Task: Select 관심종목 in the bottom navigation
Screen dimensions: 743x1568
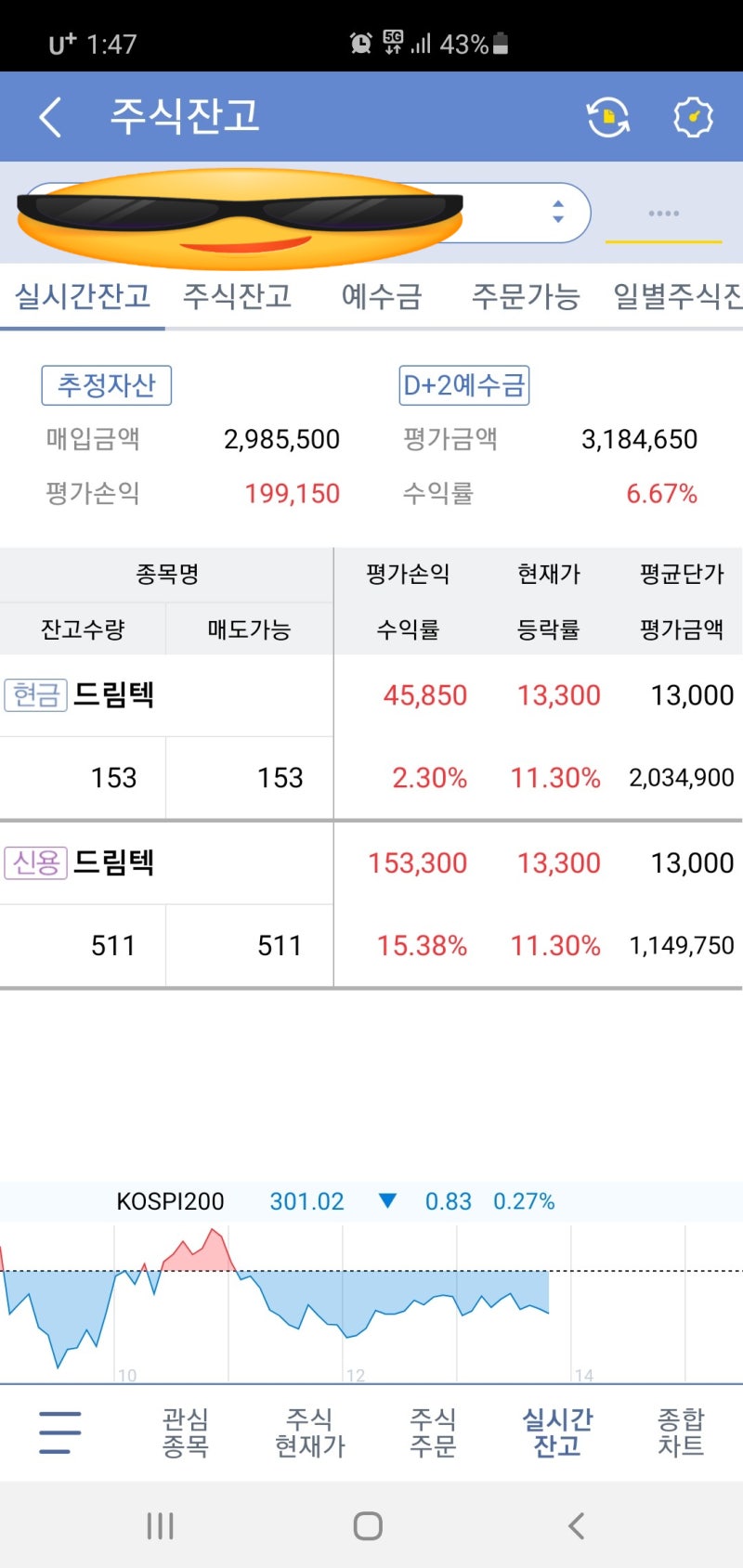Action: (184, 1432)
